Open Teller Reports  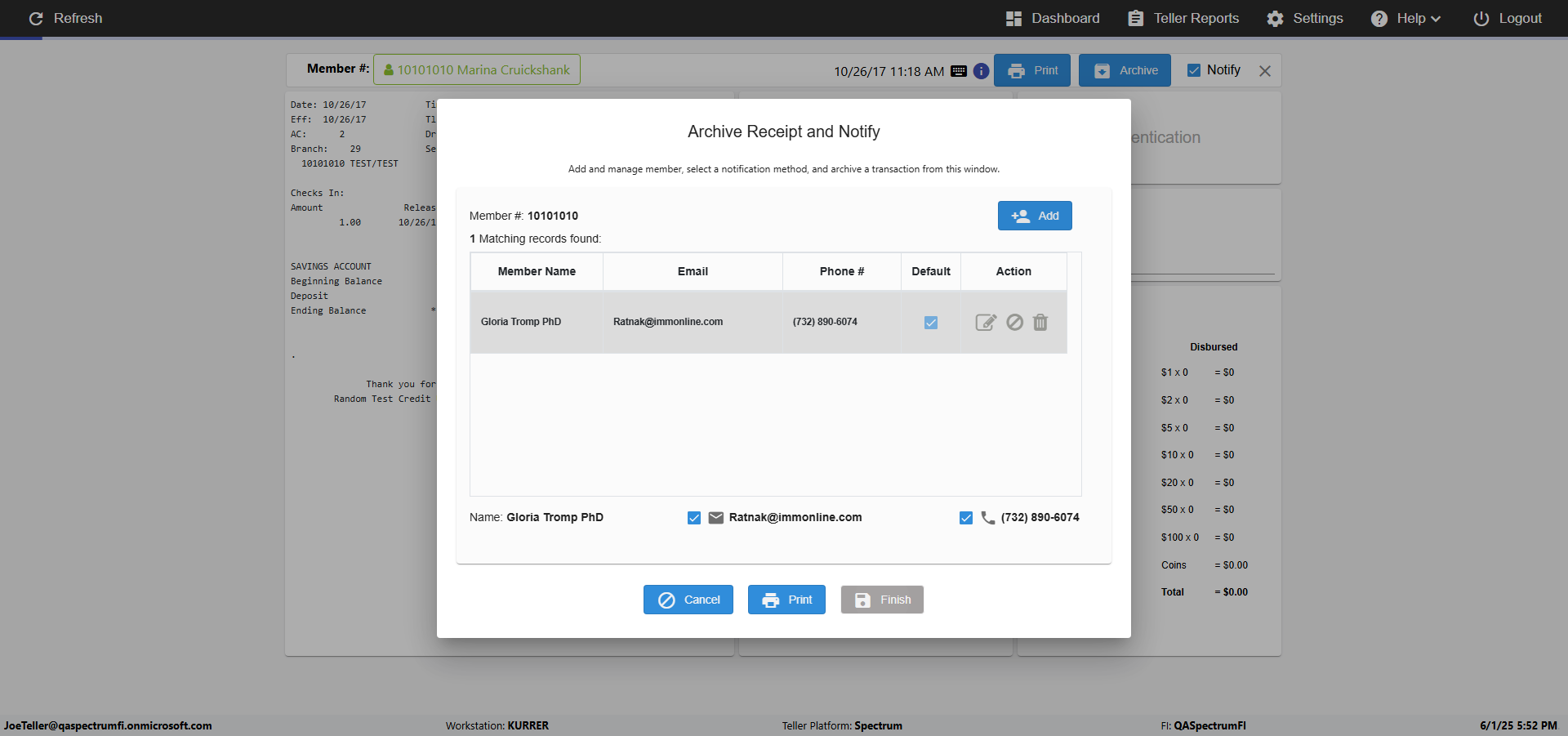click(x=1183, y=18)
